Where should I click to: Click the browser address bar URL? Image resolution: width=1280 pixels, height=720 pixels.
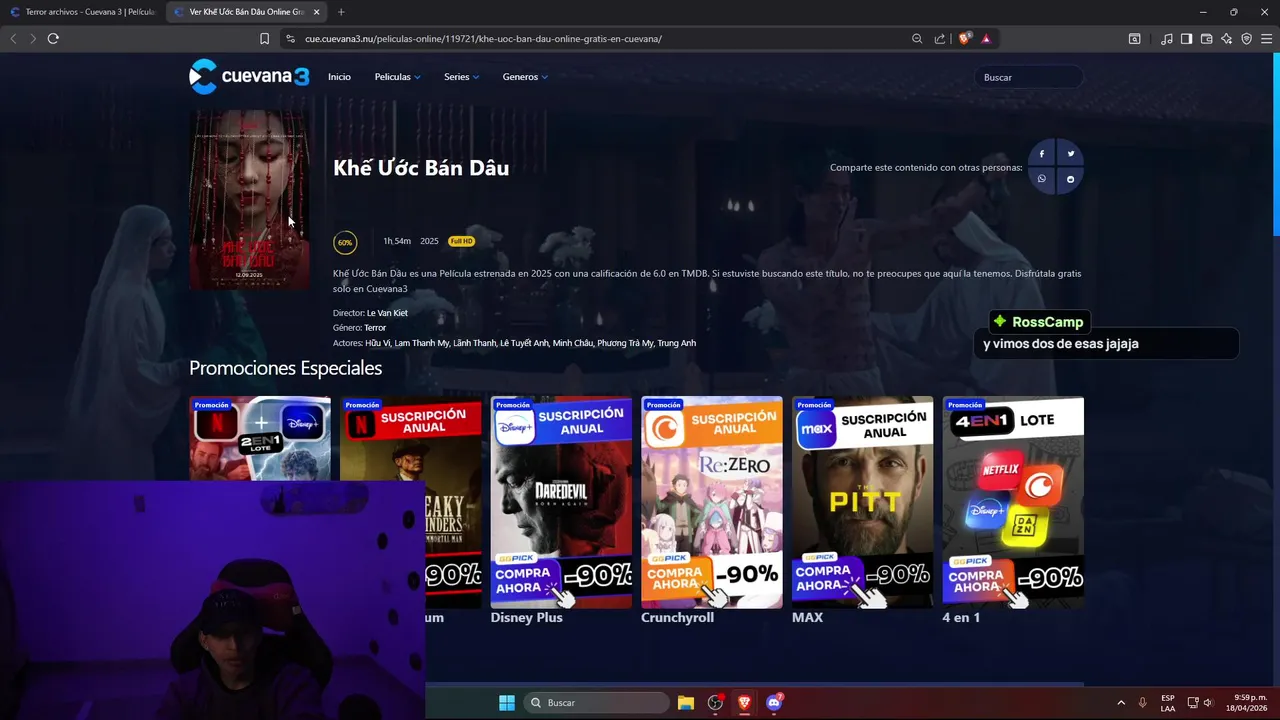pyautogui.click(x=483, y=39)
